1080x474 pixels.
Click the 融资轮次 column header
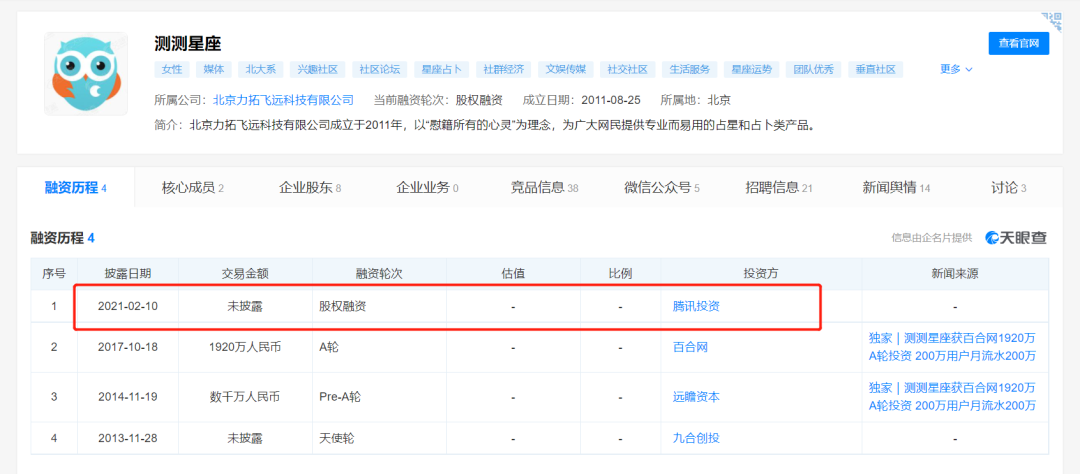pyautogui.click(x=379, y=274)
